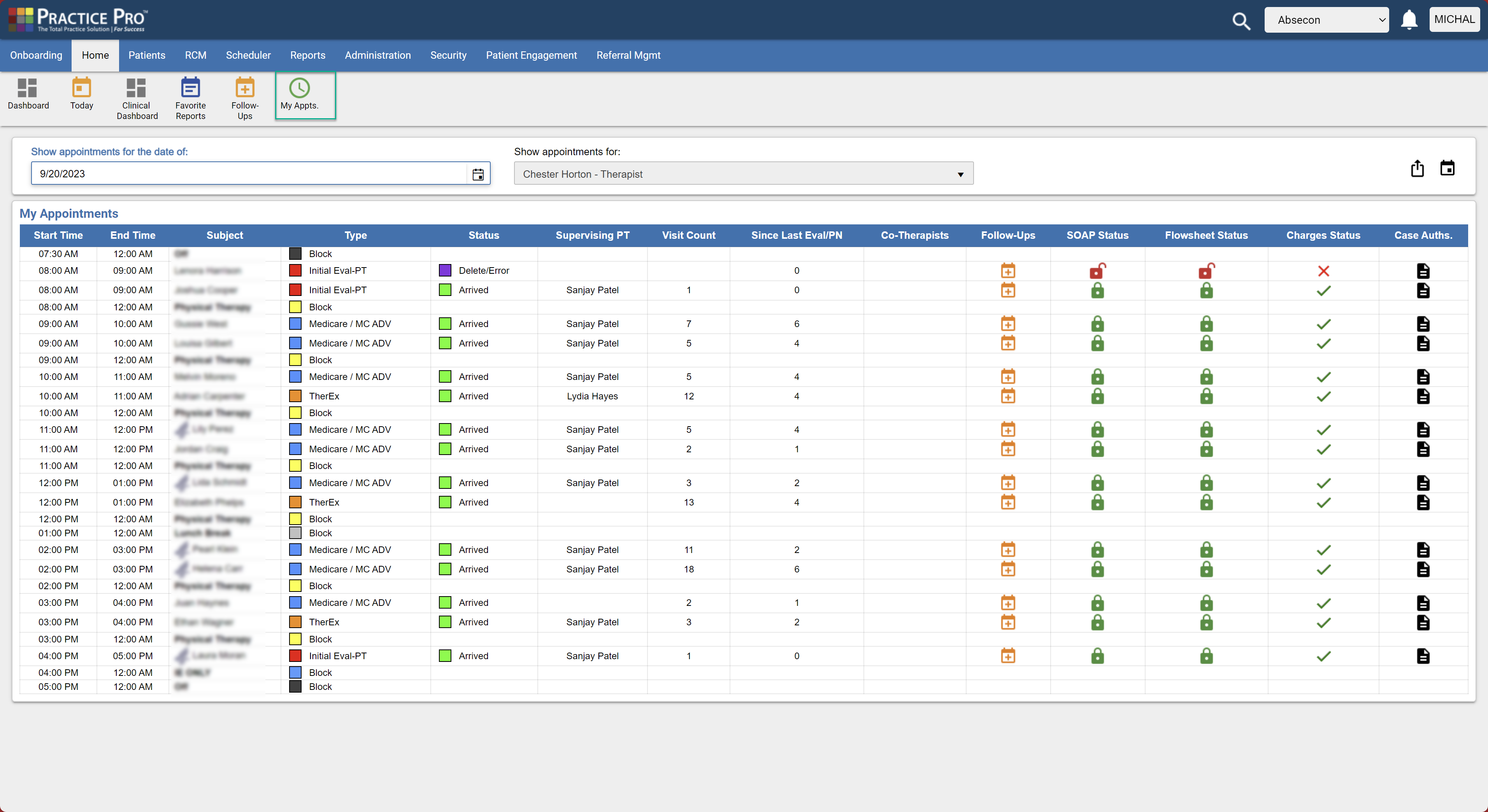Image resolution: width=1488 pixels, height=812 pixels.
Task: Click the red X in Charges Status column
Action: click(1323, 271)
